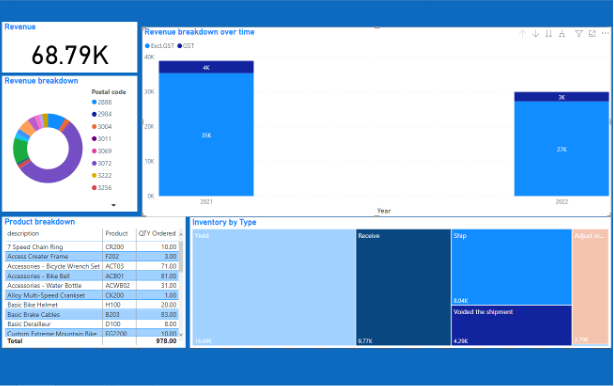Click the drill up arrow icon
Image resolution: width=614 pixels, height=386 pixels.
tap(522, 34)
